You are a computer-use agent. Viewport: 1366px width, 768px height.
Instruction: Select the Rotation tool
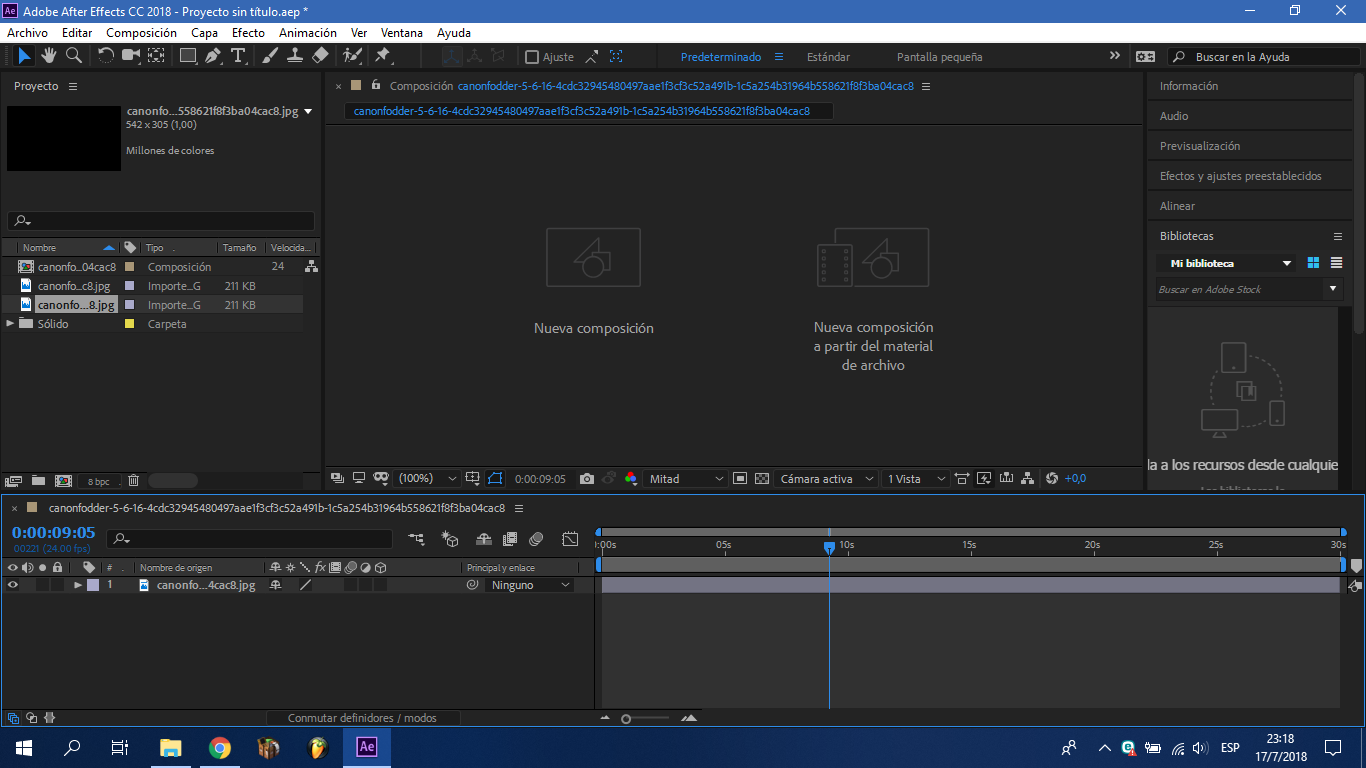pyautogui.click(x=106, y=56)
